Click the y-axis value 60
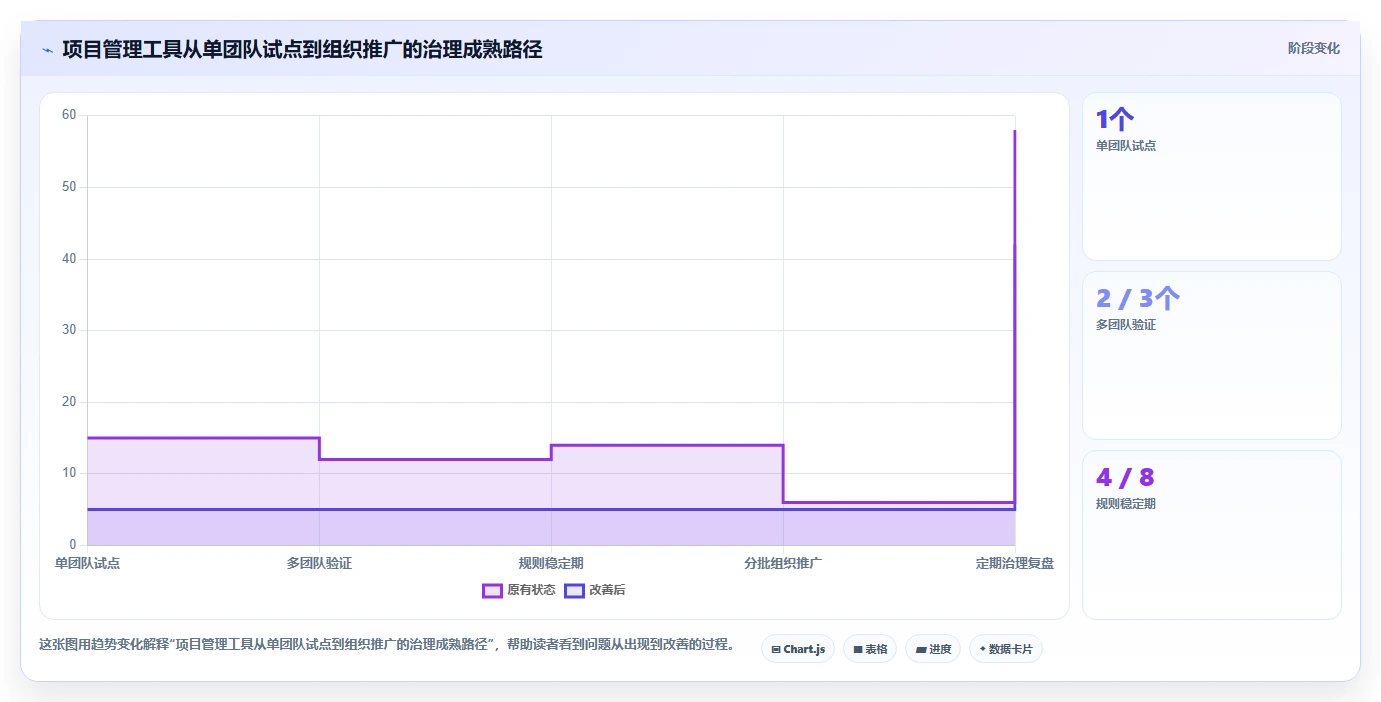This screenshot has width=1381, height=702. (69, 115)
